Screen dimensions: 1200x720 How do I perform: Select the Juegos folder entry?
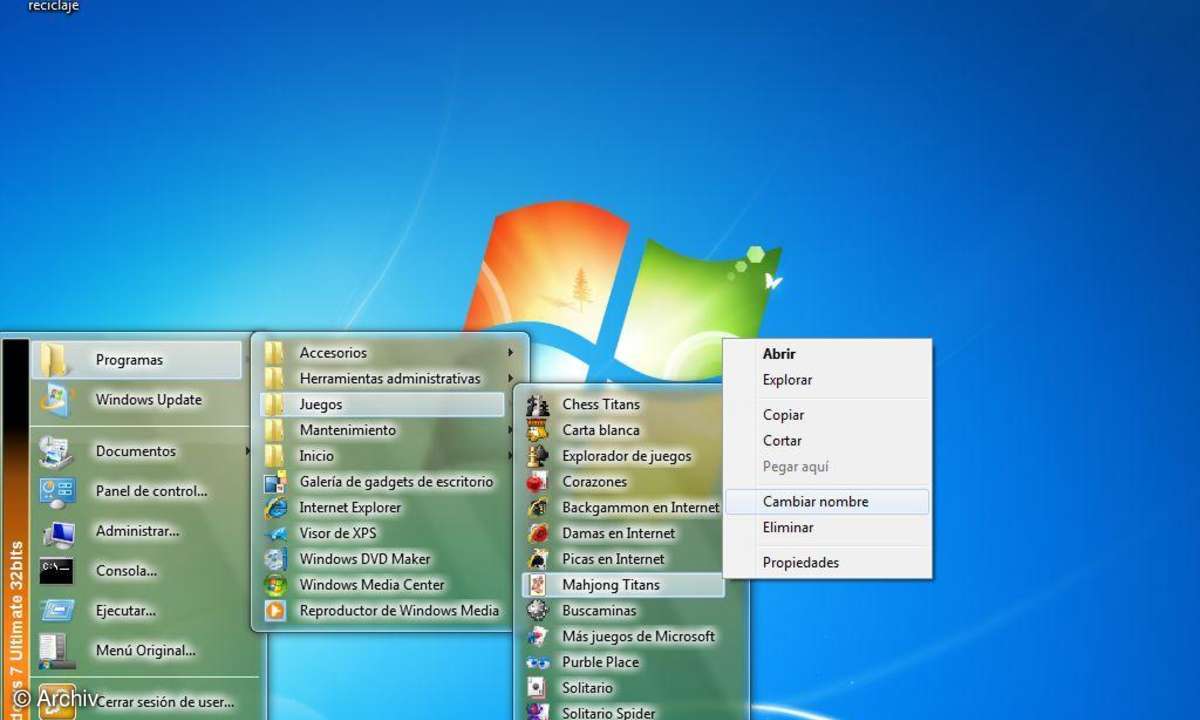click(x=382, y=405)
